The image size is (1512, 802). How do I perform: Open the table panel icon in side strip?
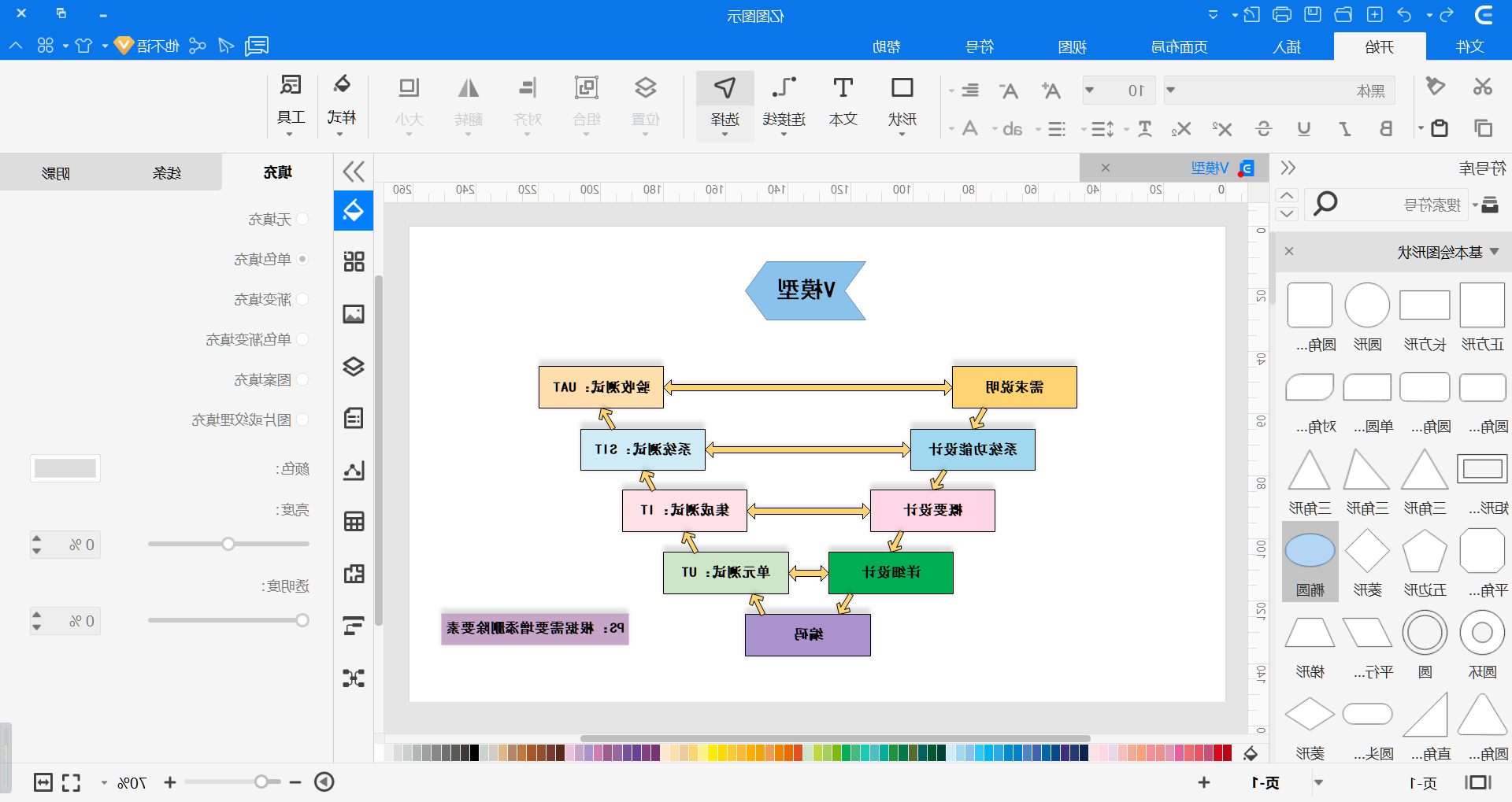pos(354,521)
